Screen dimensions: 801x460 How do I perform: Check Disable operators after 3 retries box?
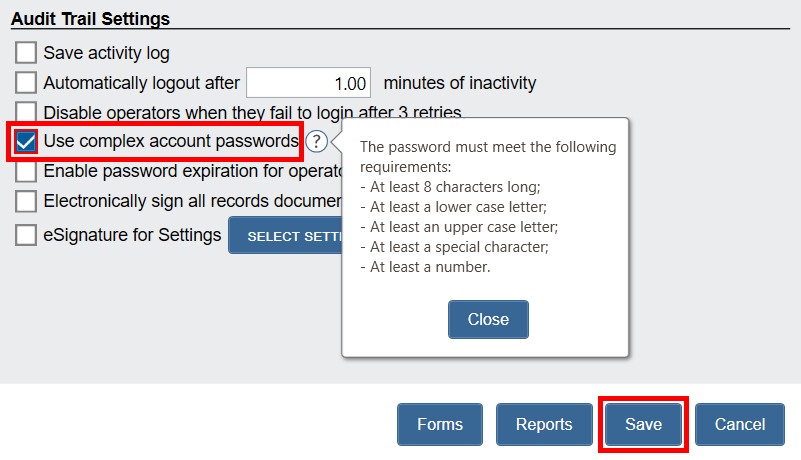tap(26, 112)
